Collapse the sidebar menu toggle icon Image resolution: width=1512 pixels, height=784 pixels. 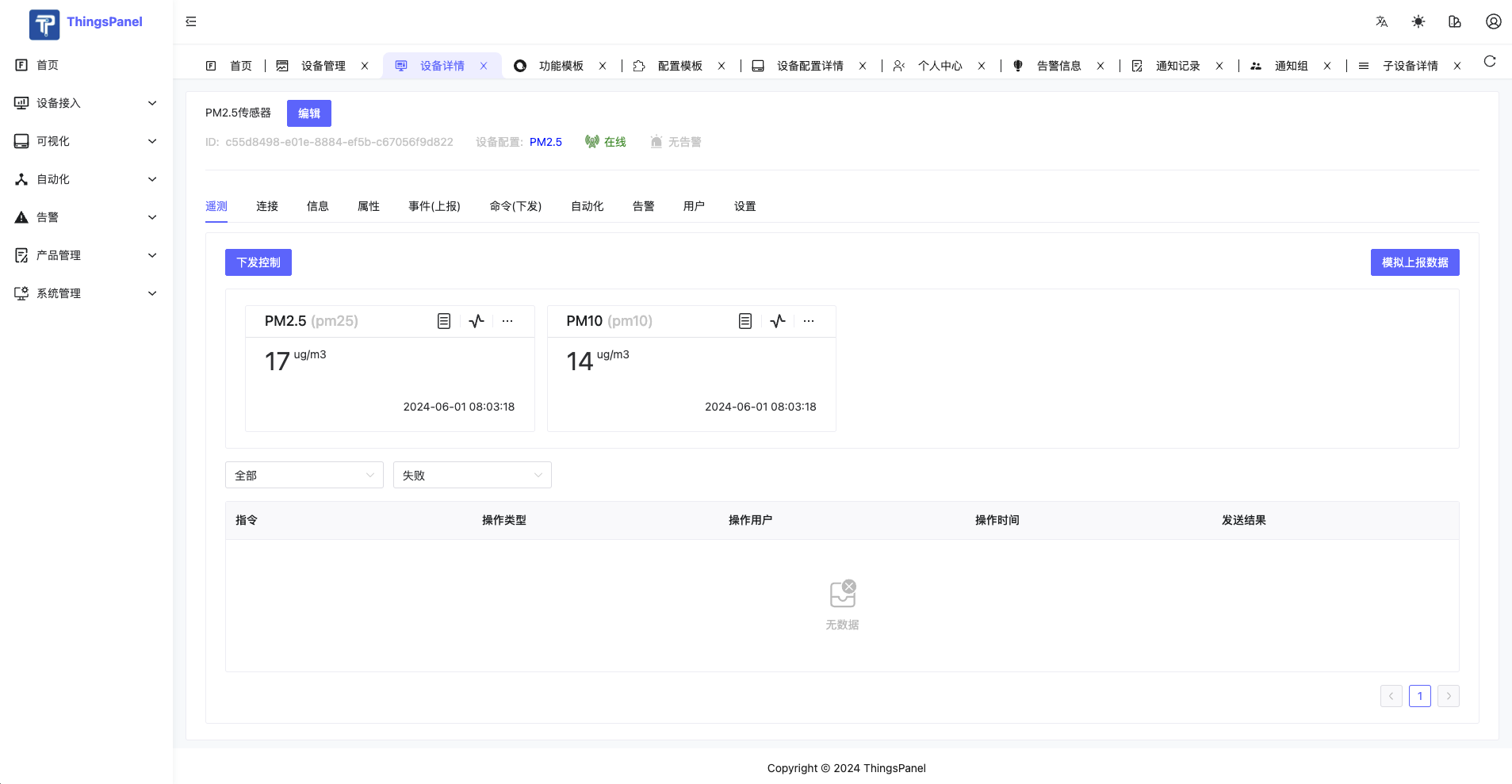pyautogui.click(x=191, y=21)
